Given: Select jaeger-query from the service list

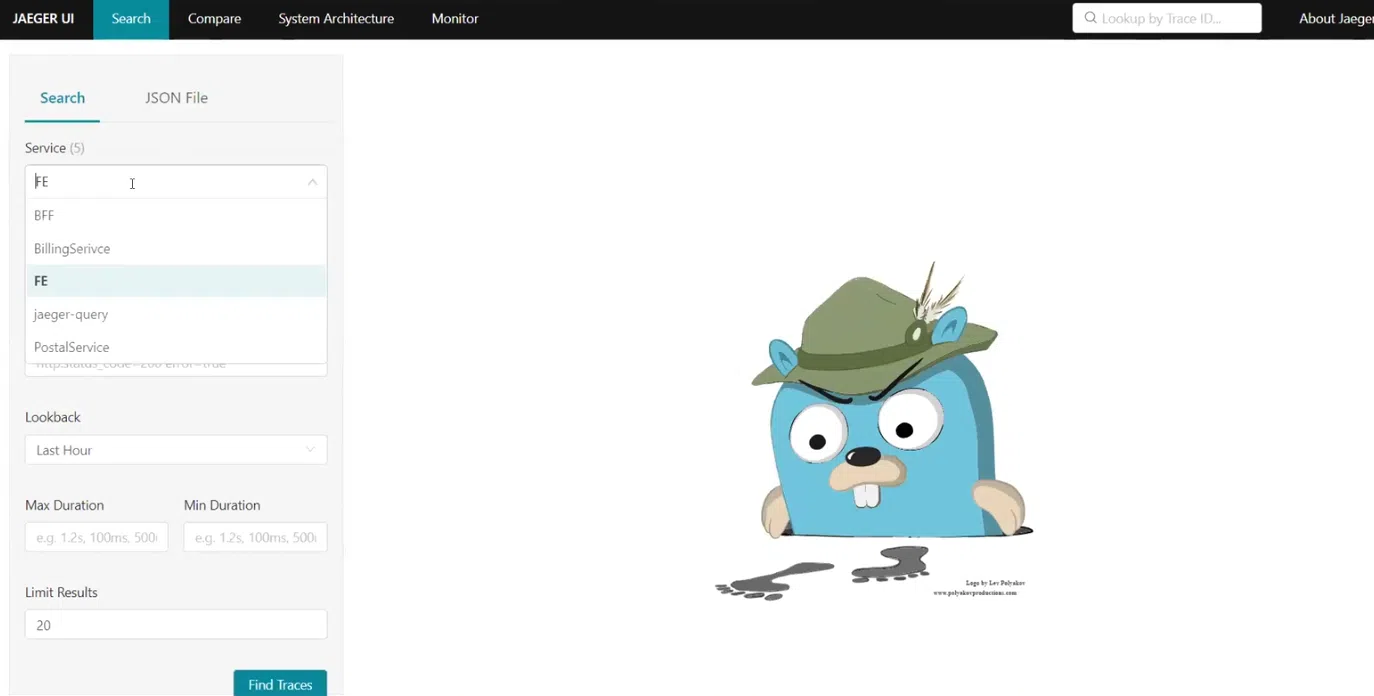Looking at the screenshot, I should tap(176, 314).
